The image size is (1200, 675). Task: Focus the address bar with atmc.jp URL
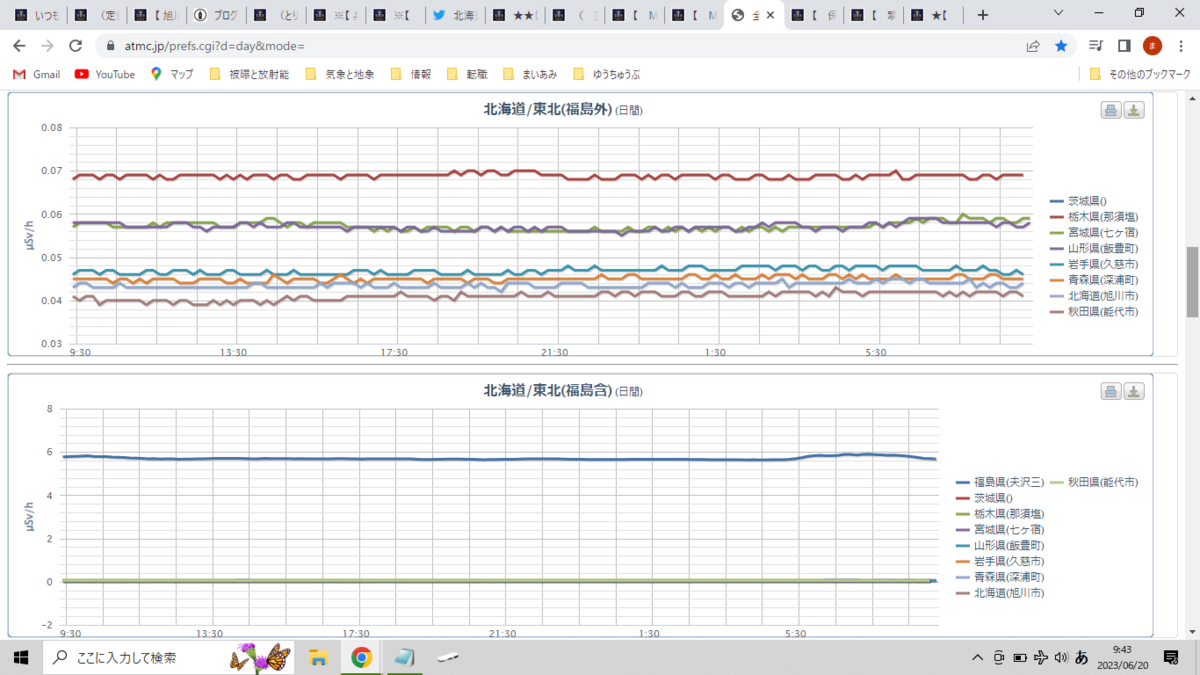560,46
